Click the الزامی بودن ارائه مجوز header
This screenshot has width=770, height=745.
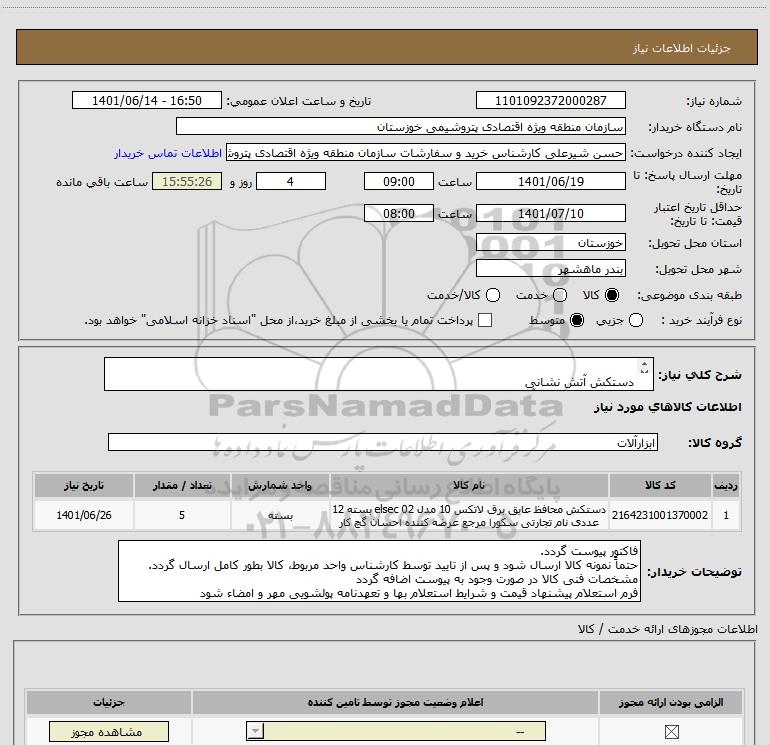(x=671, y=702)
